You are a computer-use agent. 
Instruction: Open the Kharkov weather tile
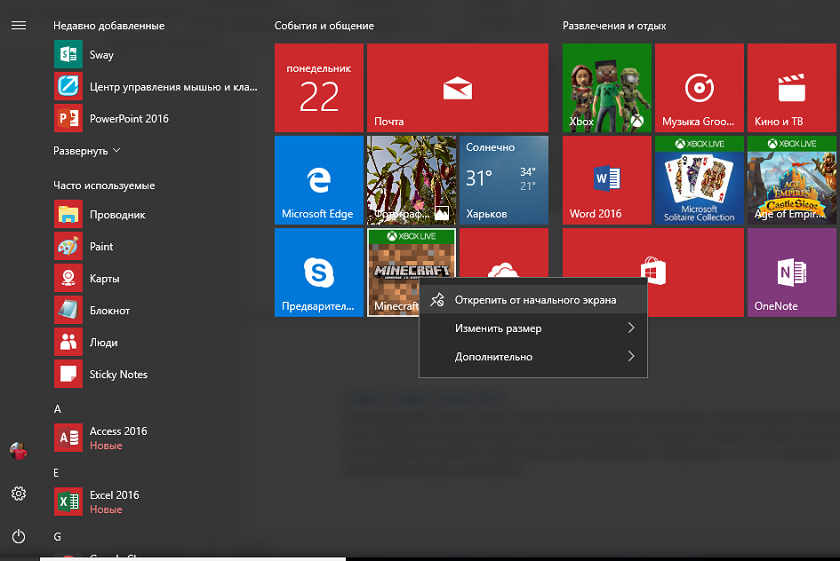(504, 180)
